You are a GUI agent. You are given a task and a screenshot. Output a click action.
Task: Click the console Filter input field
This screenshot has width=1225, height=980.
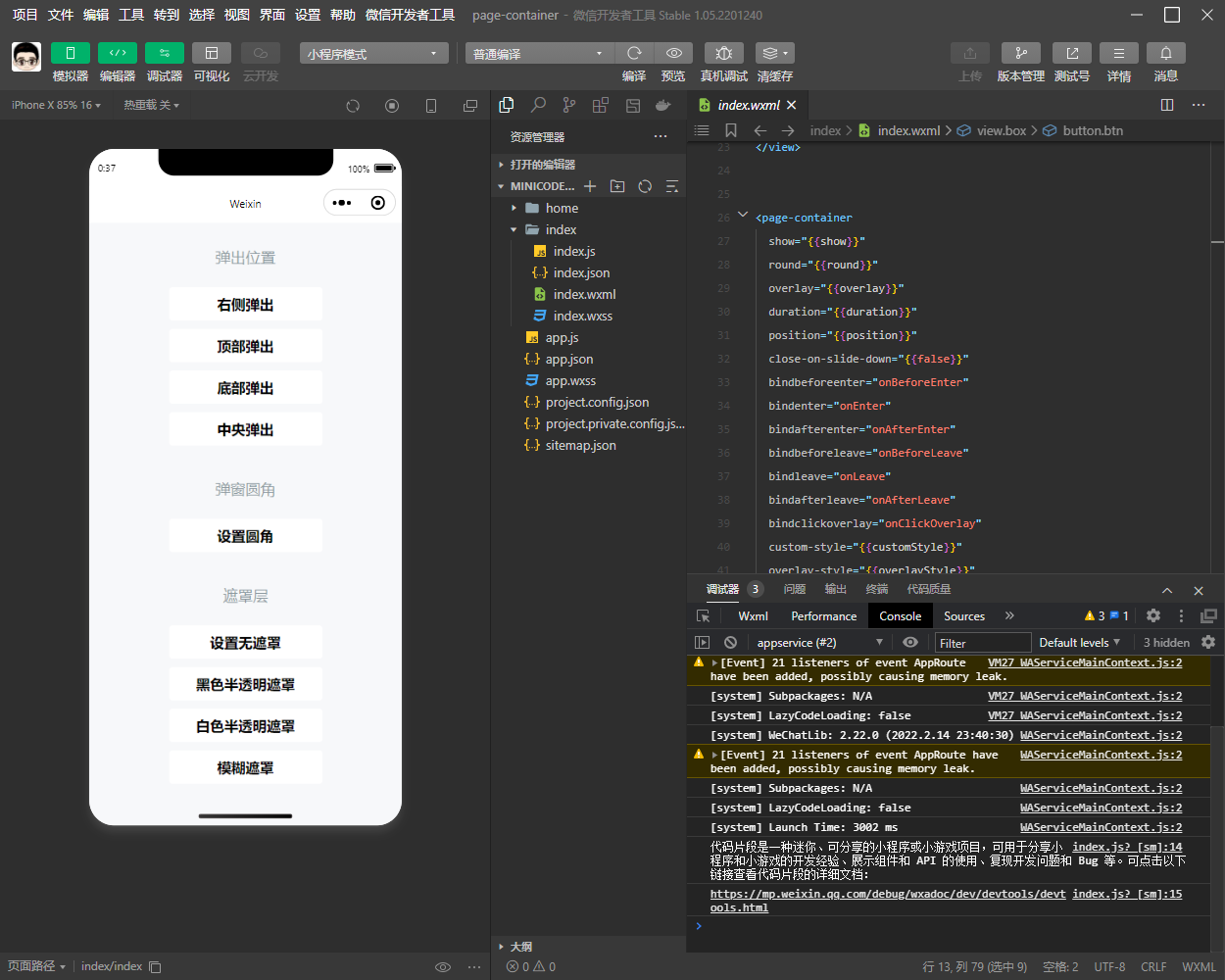pyautogui.click(x=983, y=643)
